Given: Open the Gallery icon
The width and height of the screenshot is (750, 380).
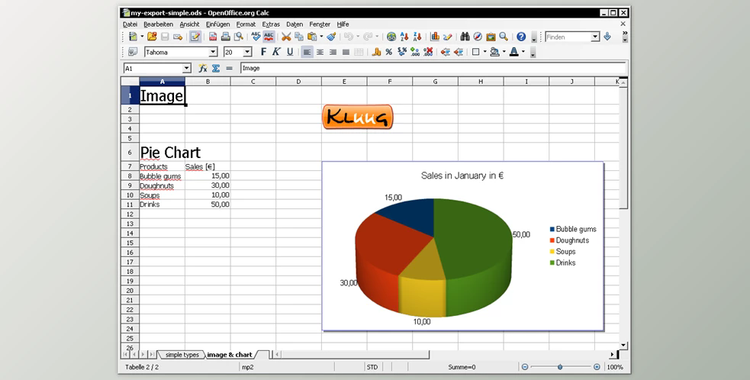Looking at the screenshot, I should point(491,36).
